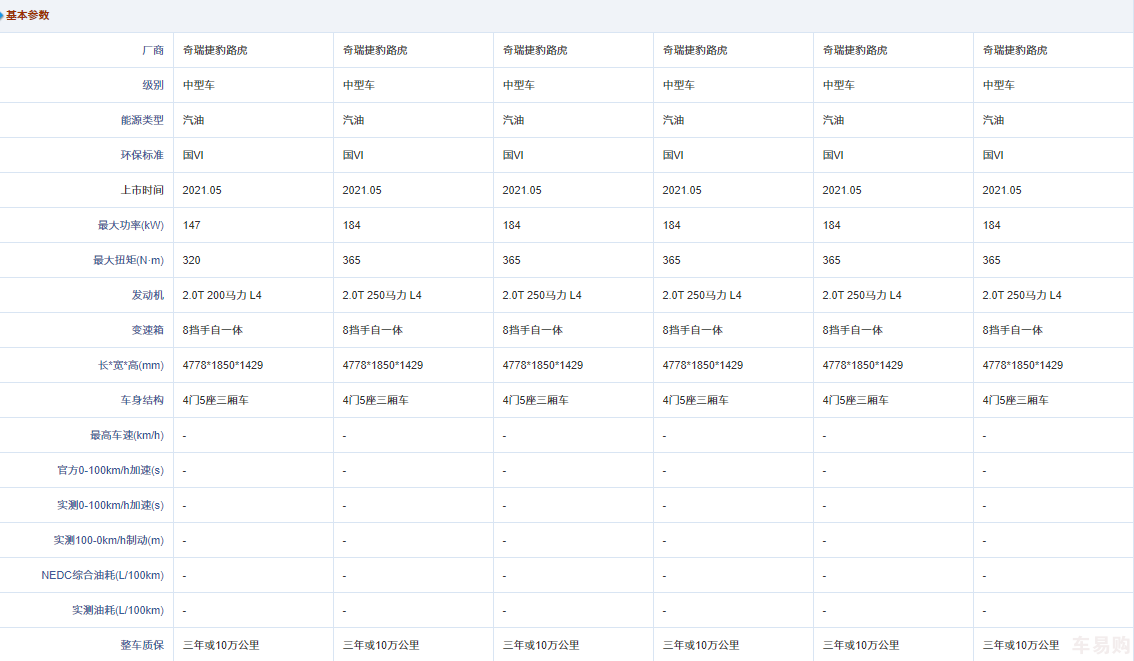The image size is (1134, 661).
Task: Click the 车身结构 row label
Action: [x=142, y=400]
